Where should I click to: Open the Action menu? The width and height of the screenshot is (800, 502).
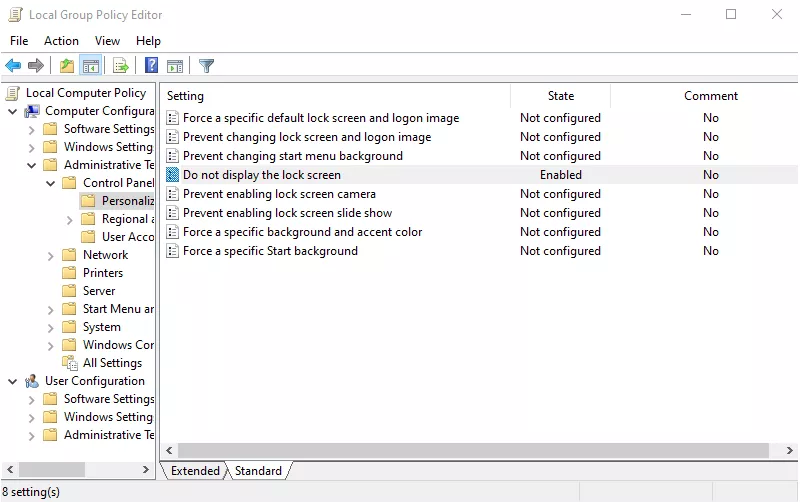61,41
